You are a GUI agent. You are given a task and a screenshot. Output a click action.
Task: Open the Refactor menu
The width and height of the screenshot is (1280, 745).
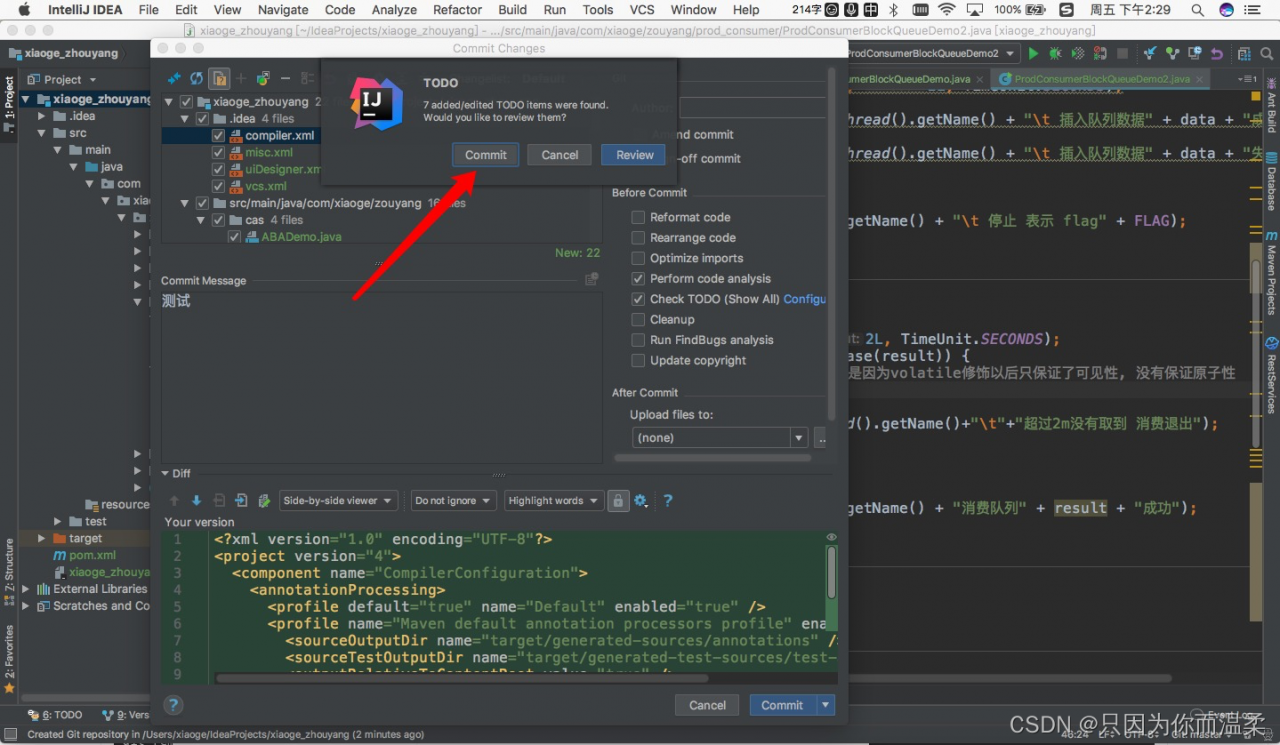click(x=458, y=10)
